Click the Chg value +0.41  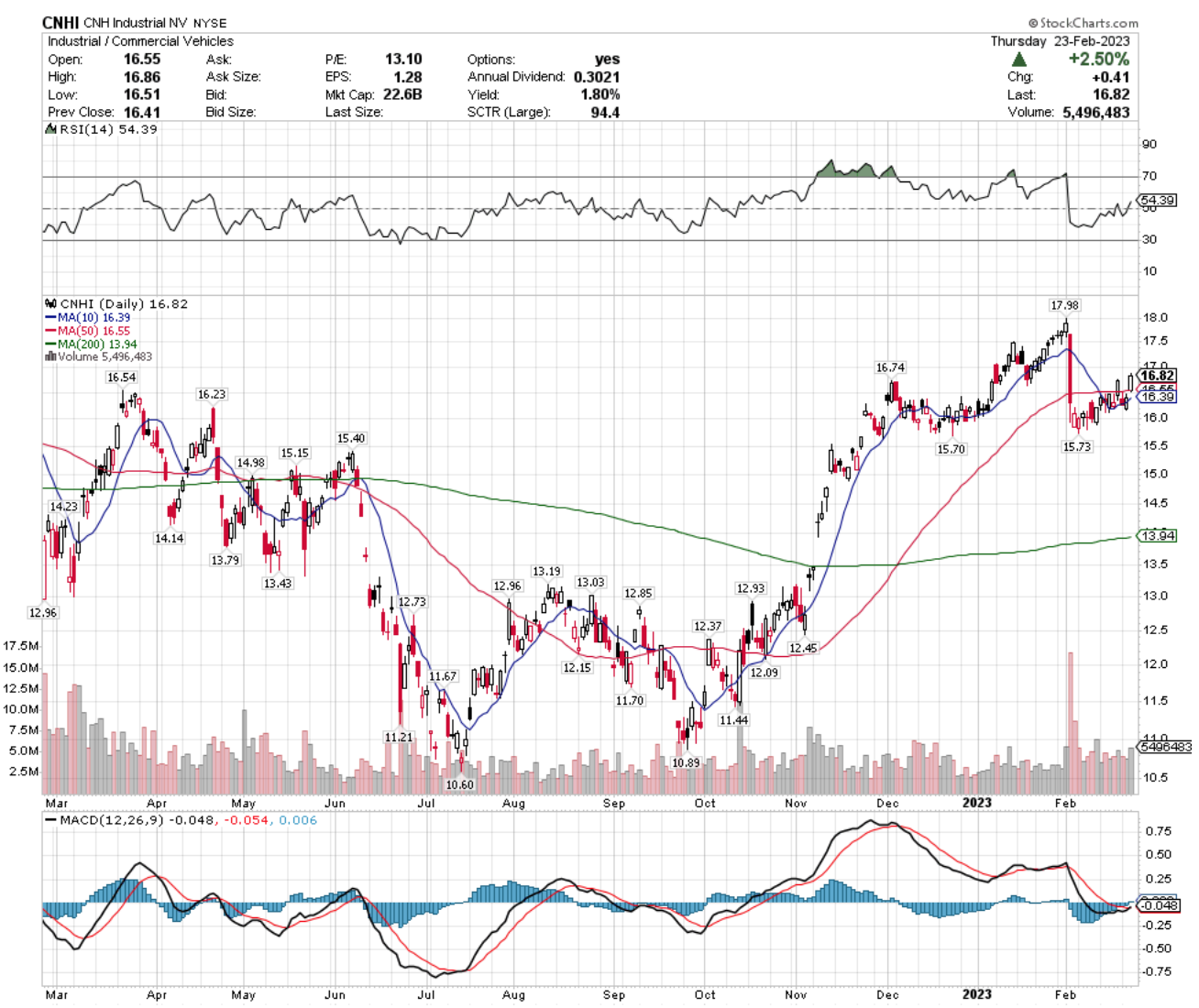click(1110, 77)
